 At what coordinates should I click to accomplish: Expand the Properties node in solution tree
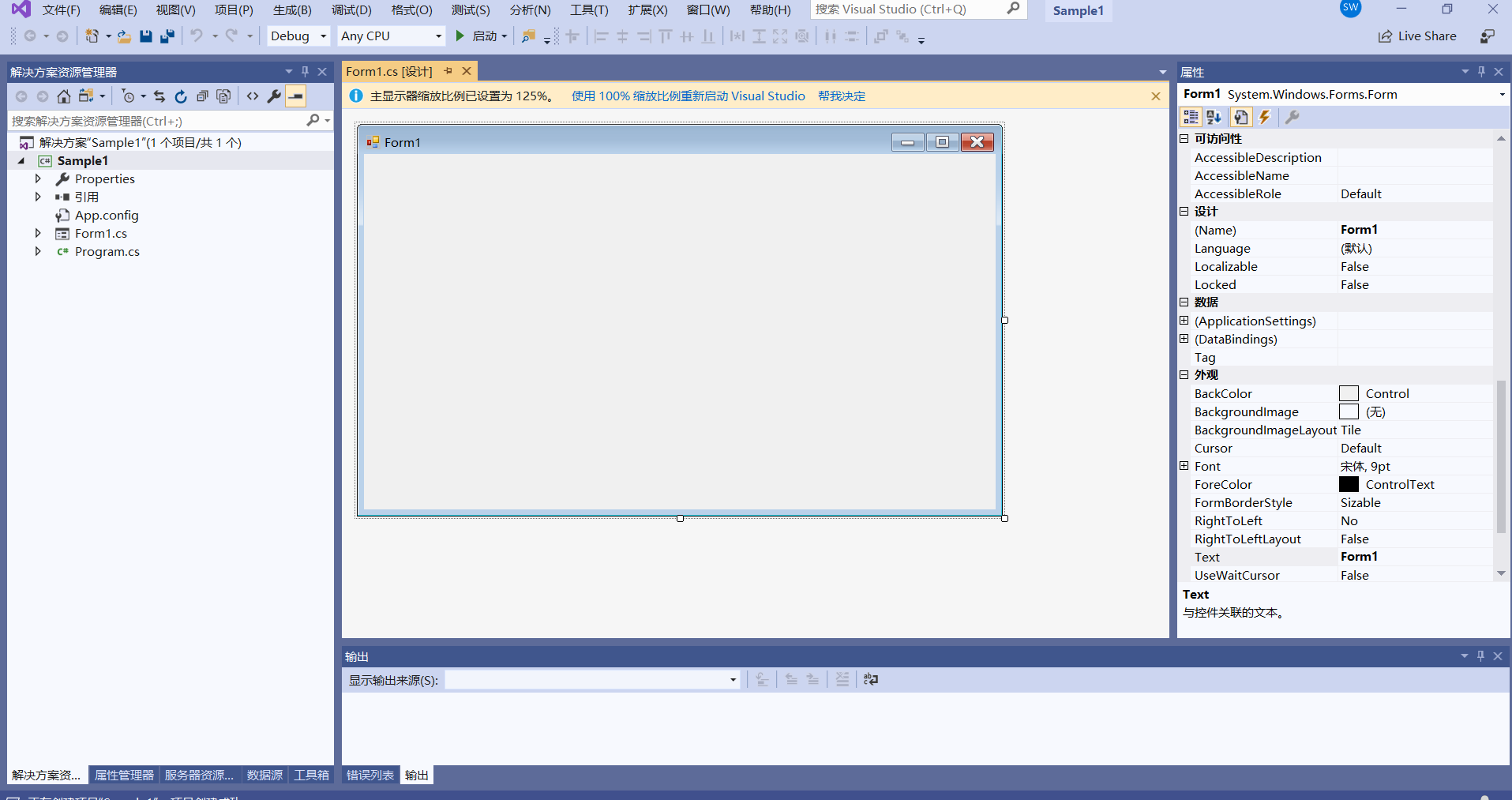click(38, 178)
